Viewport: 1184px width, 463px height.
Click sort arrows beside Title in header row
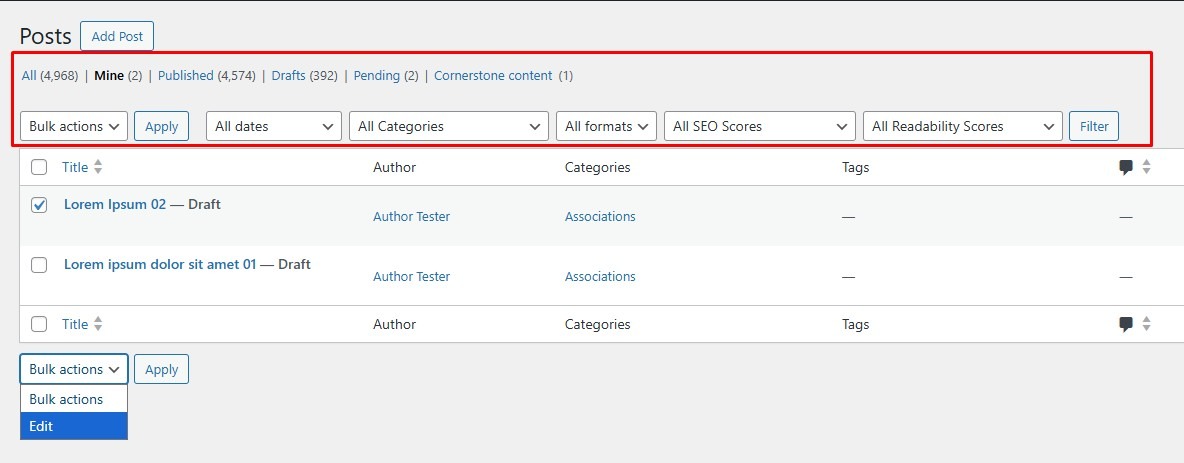(98, 168)
